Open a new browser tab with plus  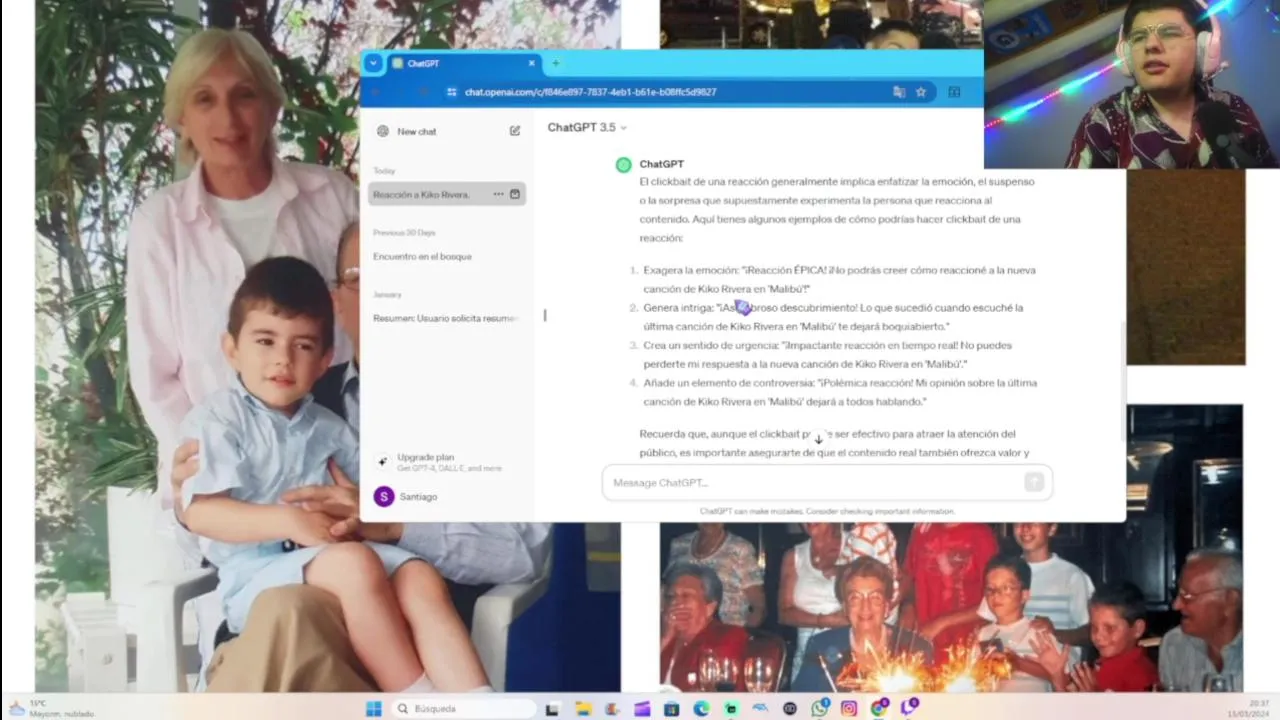tap(555, 63)
